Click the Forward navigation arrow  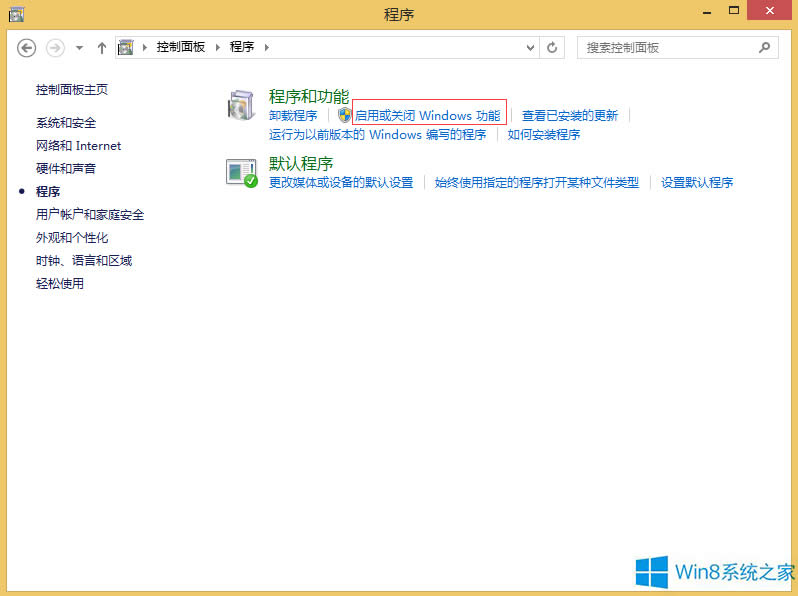click(55, 48)
